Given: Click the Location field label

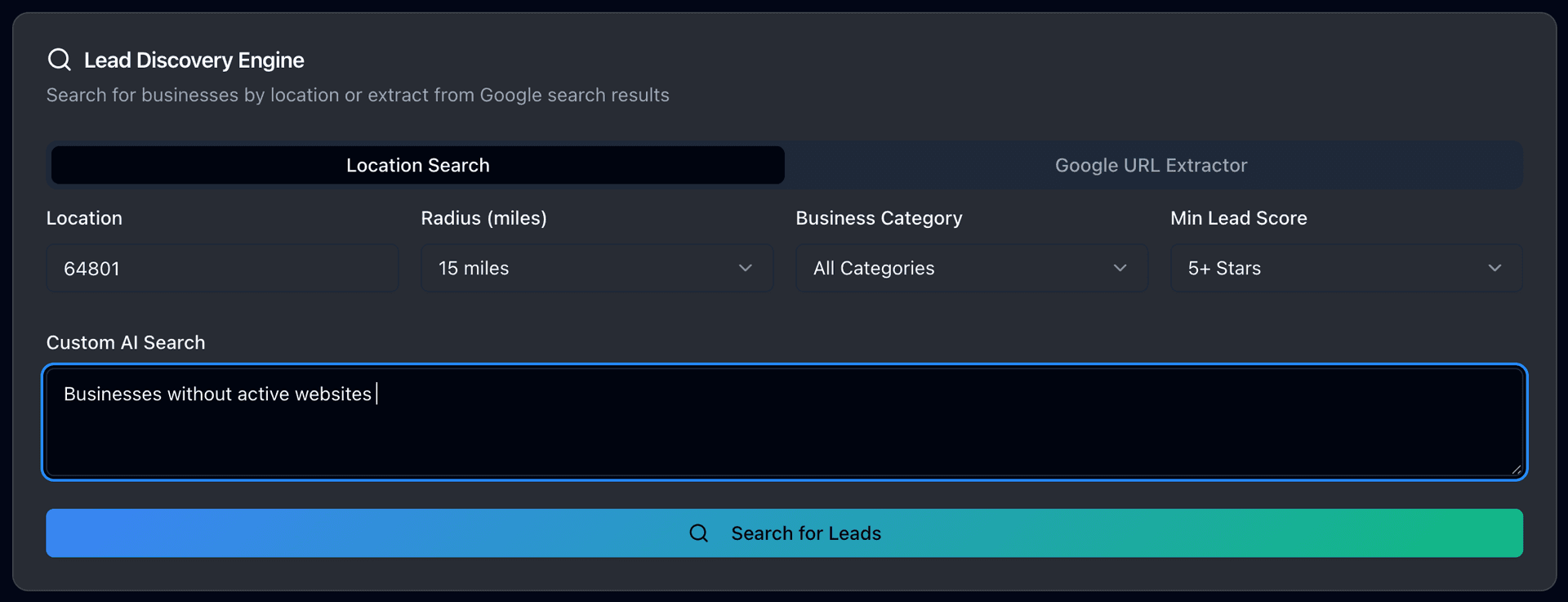Looking at the screenshot, I should [84, 218].
